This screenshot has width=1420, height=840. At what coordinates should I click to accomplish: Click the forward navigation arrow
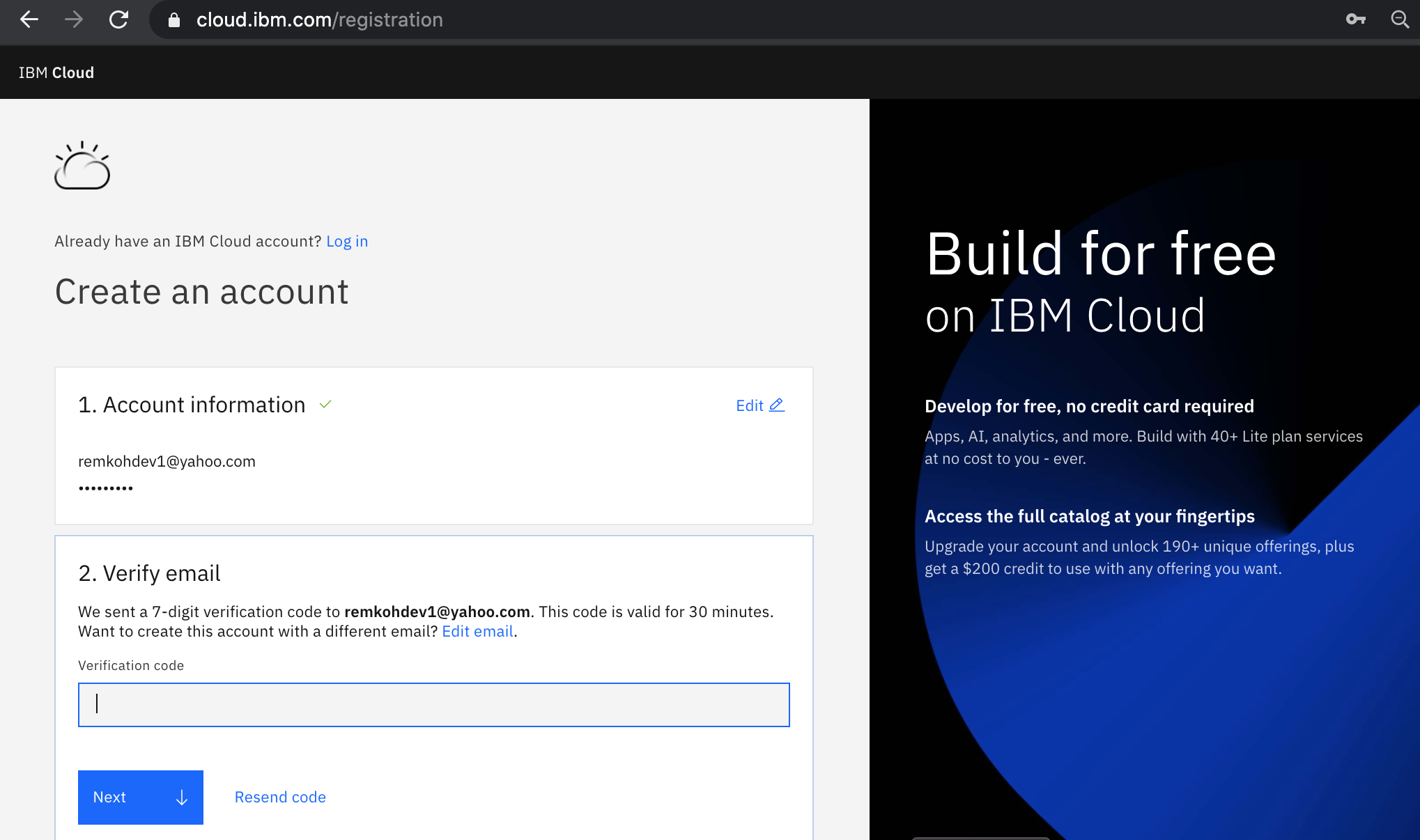tap(72, 20)
